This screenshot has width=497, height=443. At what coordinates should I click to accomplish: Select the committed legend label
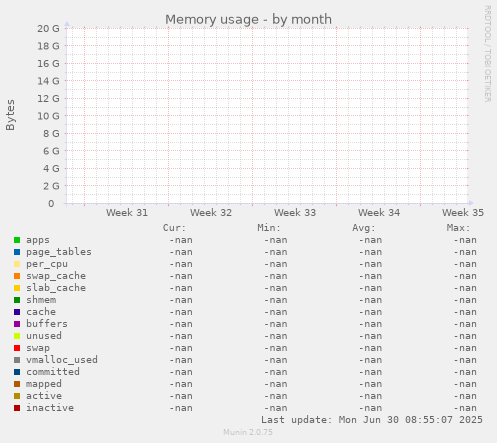tap(53, 372)
